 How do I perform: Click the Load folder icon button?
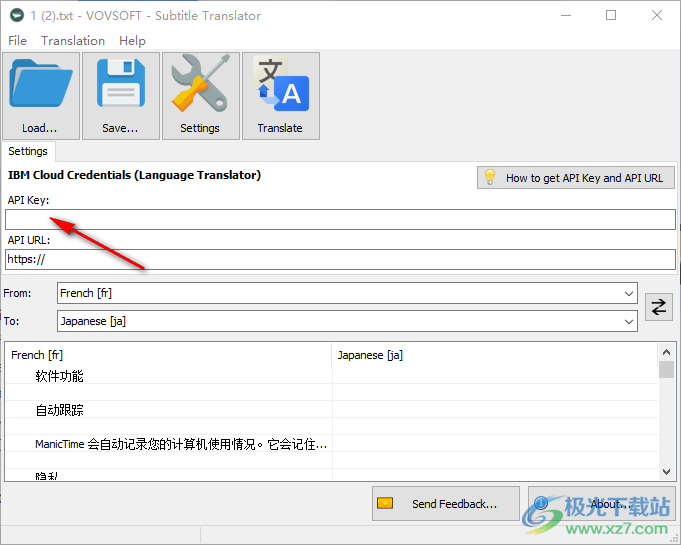point(41,96)
